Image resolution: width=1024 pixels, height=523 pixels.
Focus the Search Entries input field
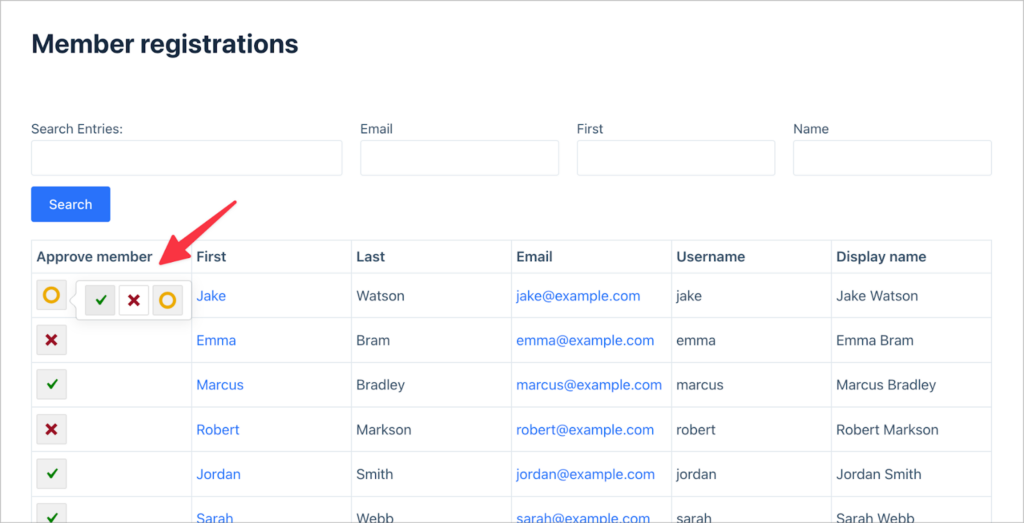[186, 158]
